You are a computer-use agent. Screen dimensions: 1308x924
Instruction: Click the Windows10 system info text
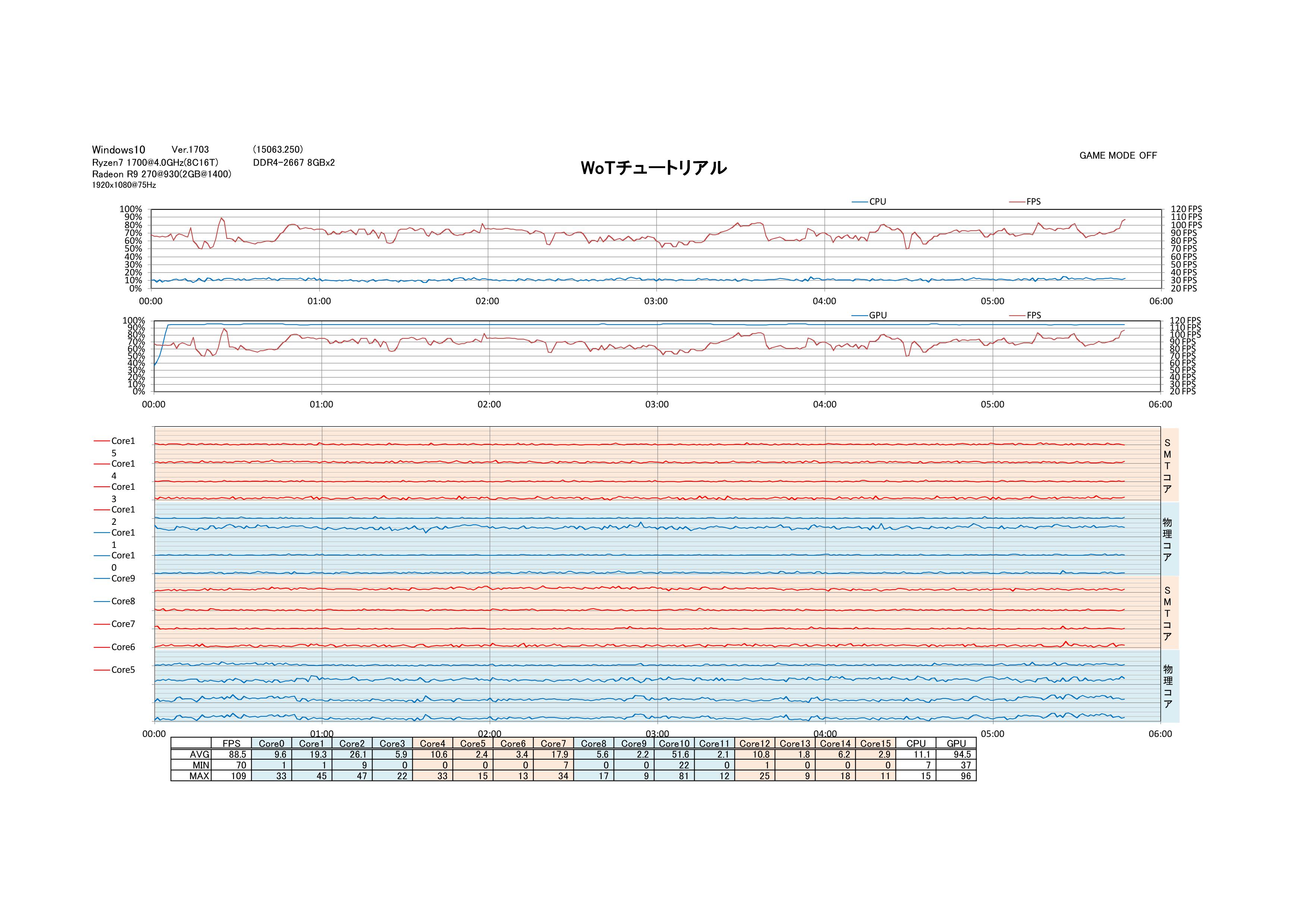pyautogui.click(x=119, y=150)
